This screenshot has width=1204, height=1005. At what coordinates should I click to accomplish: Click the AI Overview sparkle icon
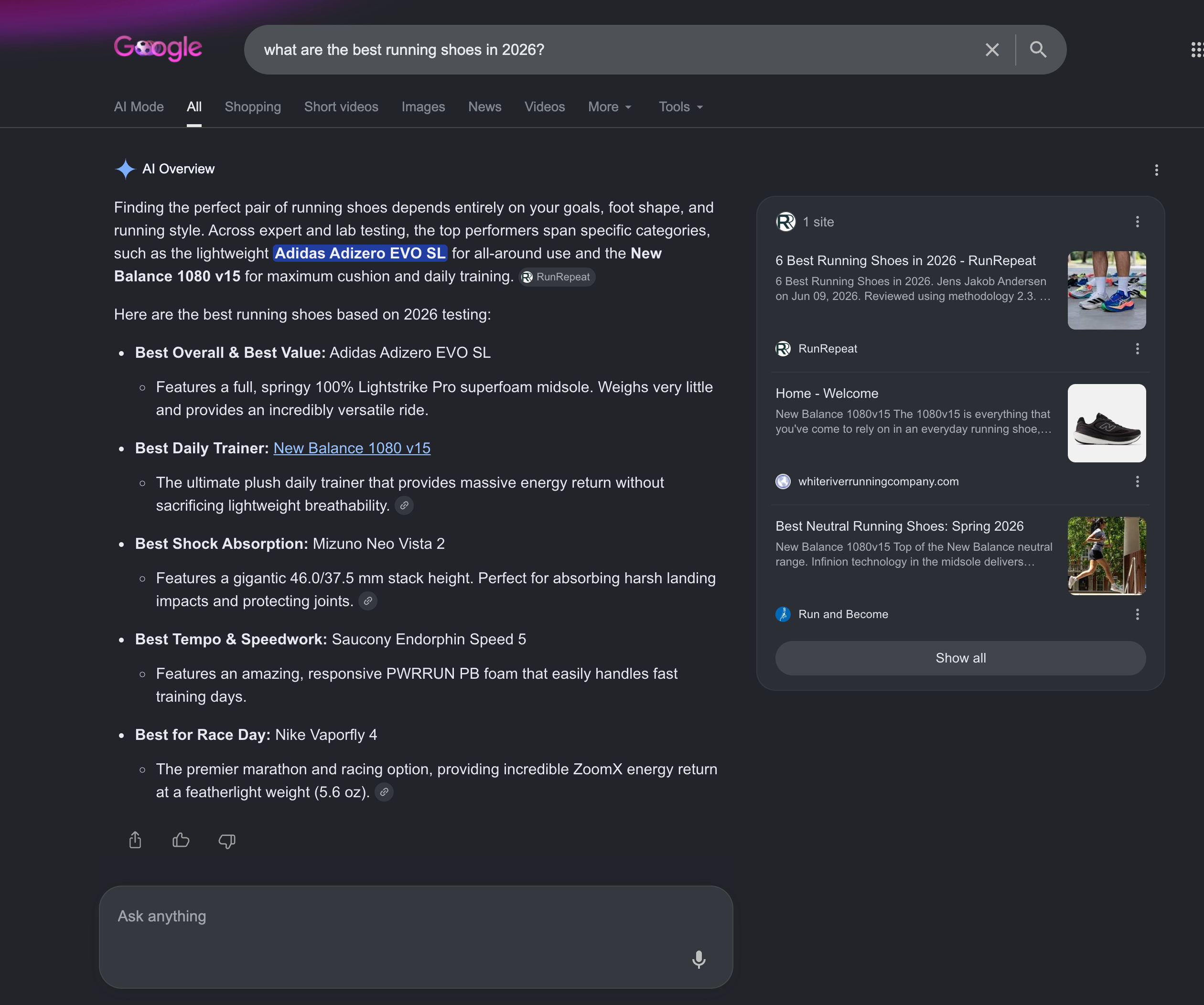[125, 169]
